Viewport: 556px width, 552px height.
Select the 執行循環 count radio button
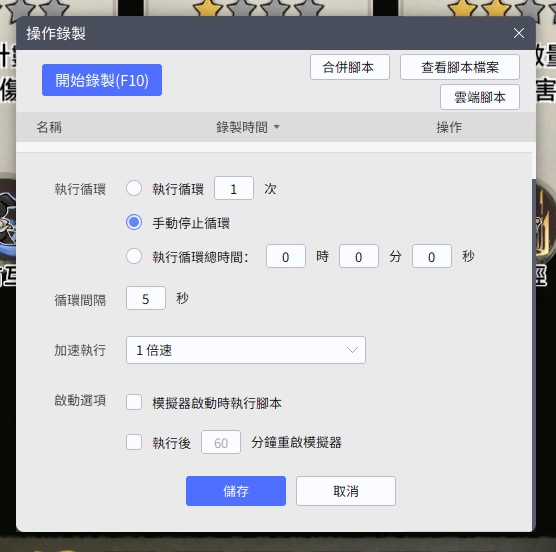click(134, 188)
